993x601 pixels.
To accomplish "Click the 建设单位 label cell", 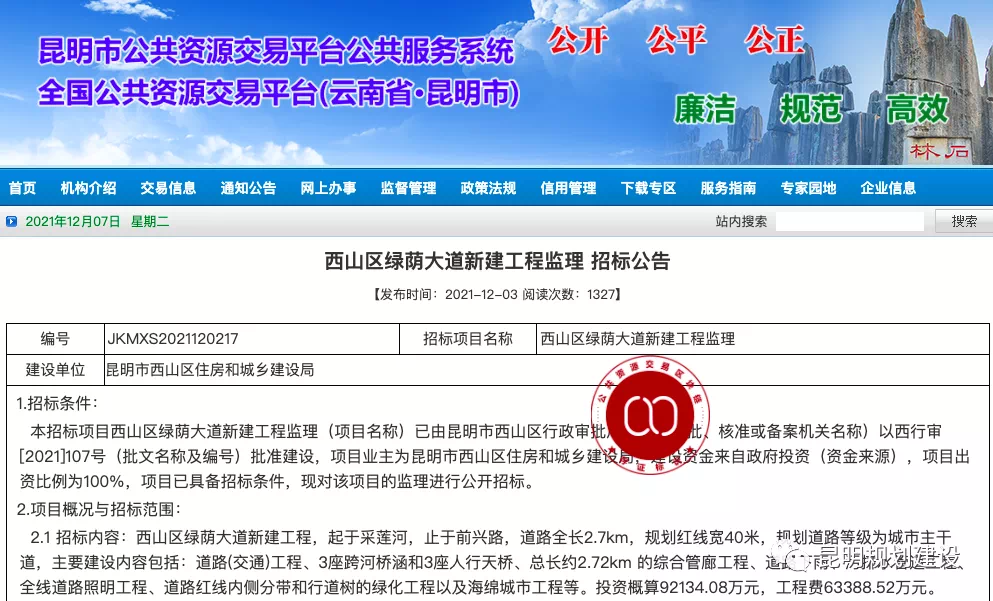I will pos(55,370).
